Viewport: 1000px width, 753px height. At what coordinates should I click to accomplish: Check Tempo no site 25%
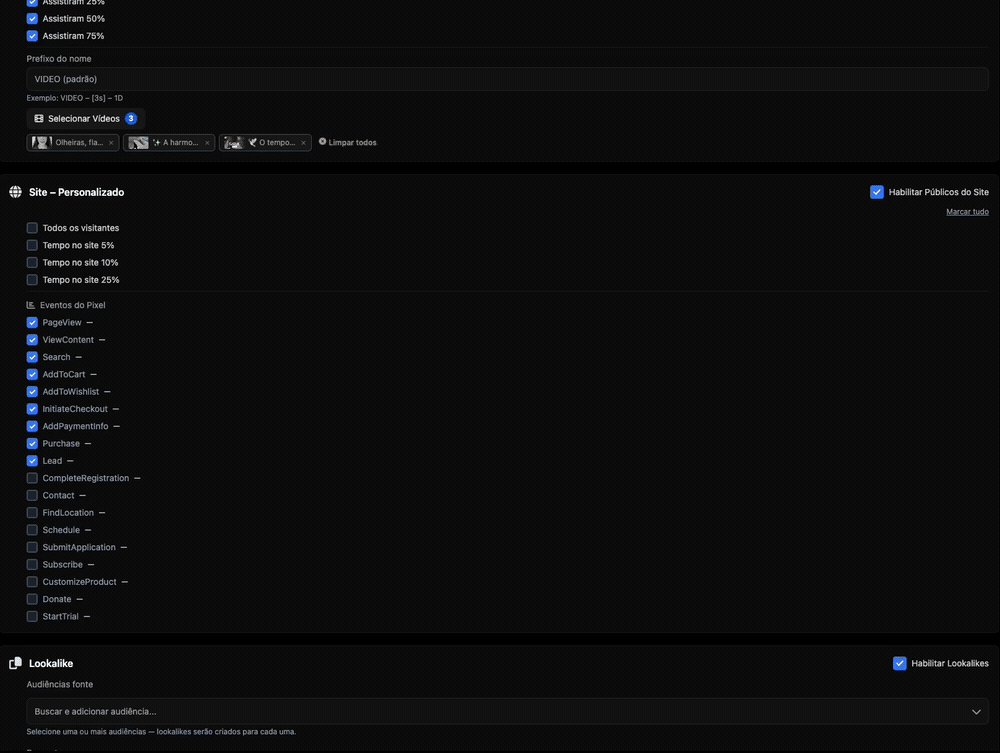pyautogui.click(x=32, y=279)
